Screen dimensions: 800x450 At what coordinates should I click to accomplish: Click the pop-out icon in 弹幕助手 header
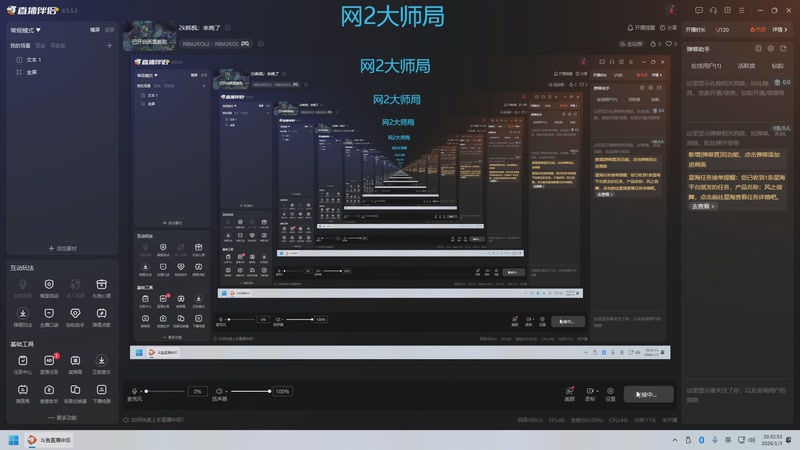pos(783,48)
